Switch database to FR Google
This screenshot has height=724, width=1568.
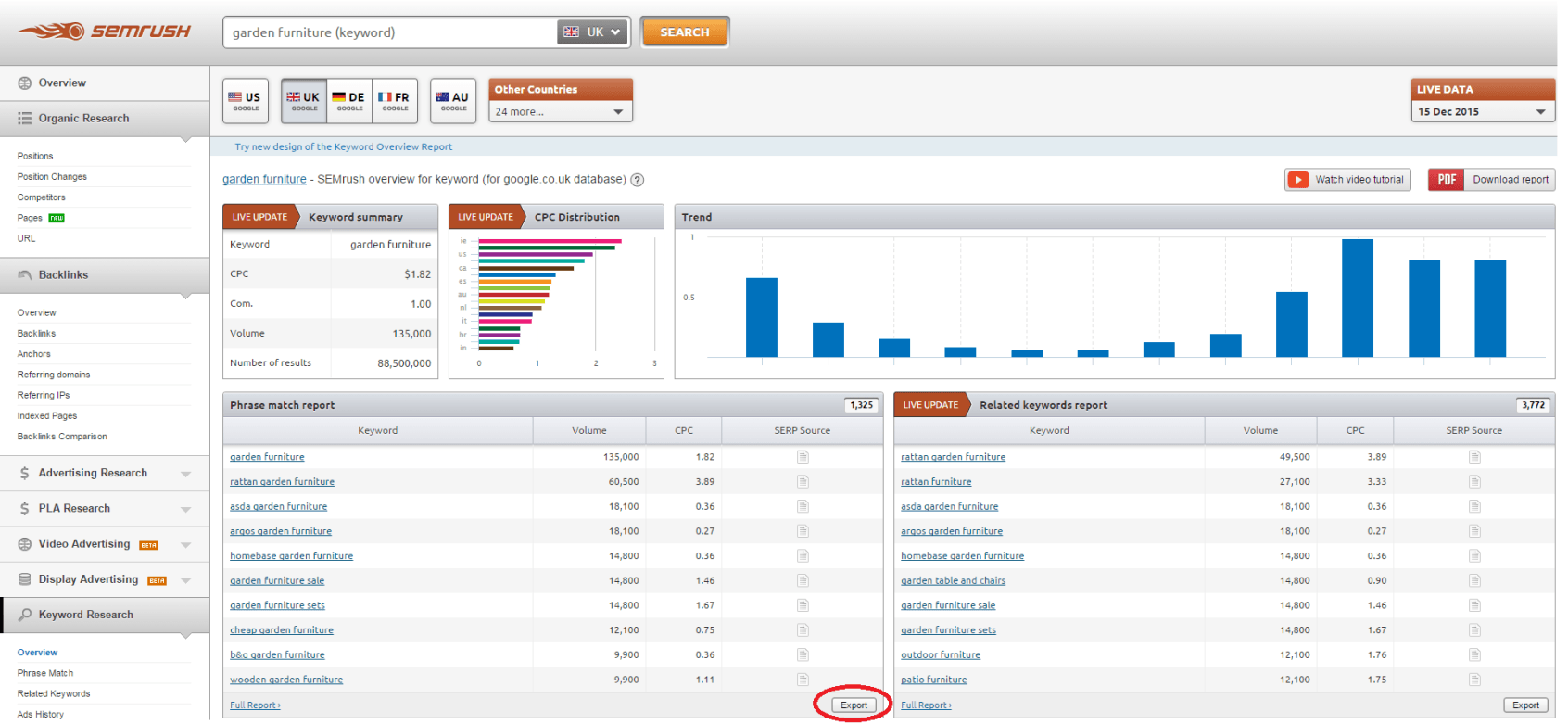click(x=395, y=101)
